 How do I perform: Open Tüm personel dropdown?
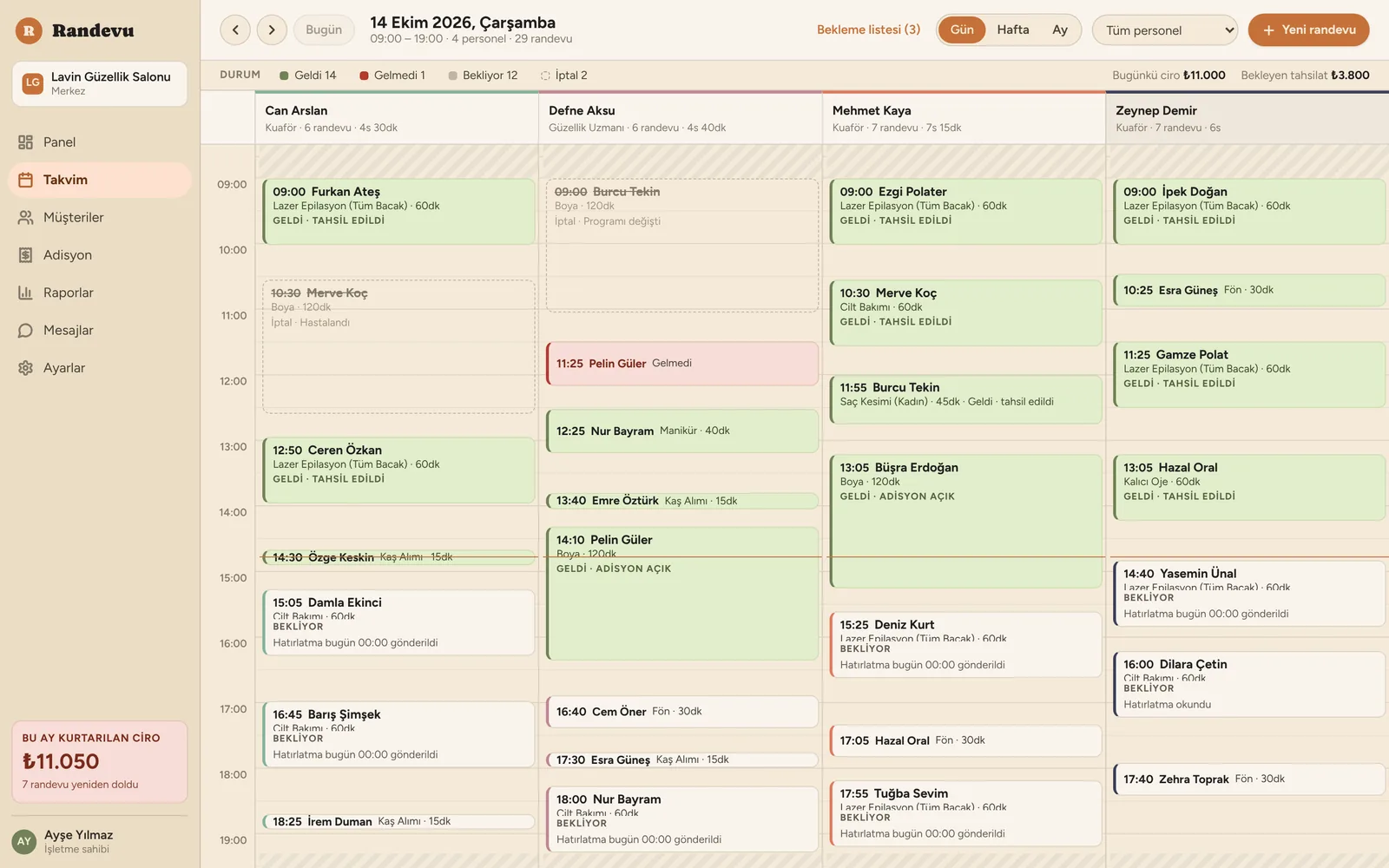coord(1165,30)
